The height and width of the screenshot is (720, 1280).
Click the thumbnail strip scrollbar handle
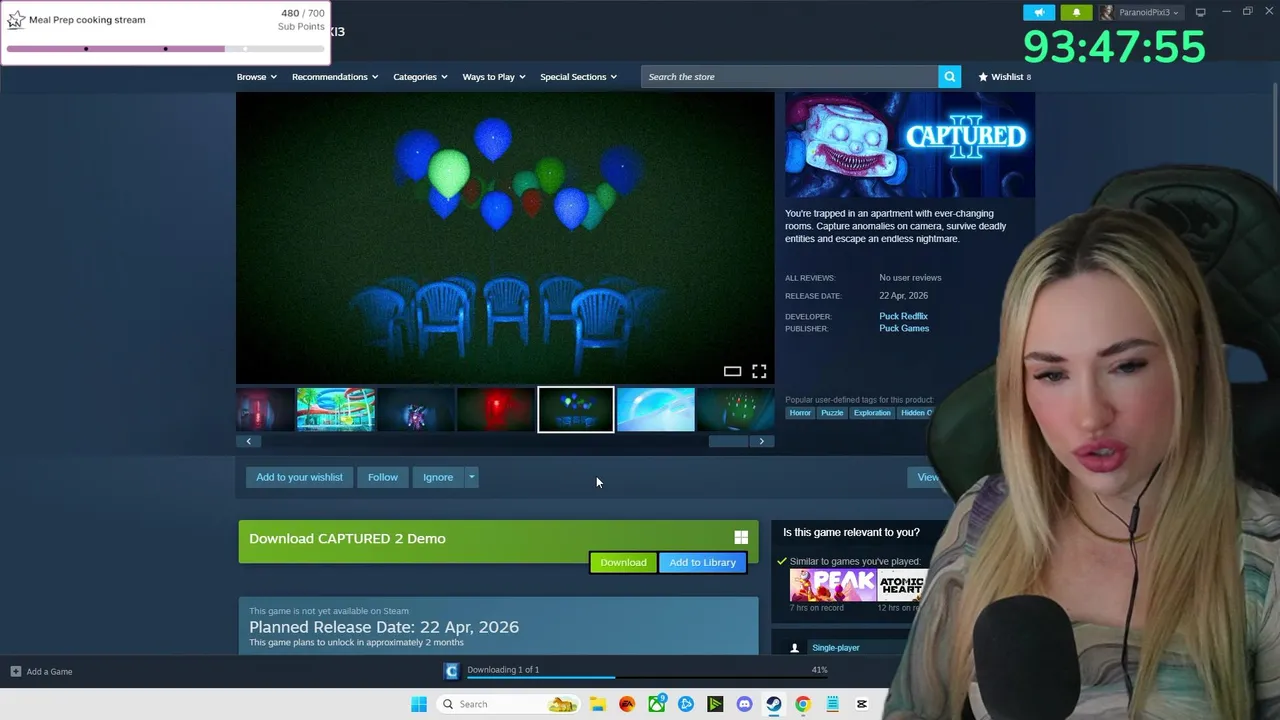728,441
